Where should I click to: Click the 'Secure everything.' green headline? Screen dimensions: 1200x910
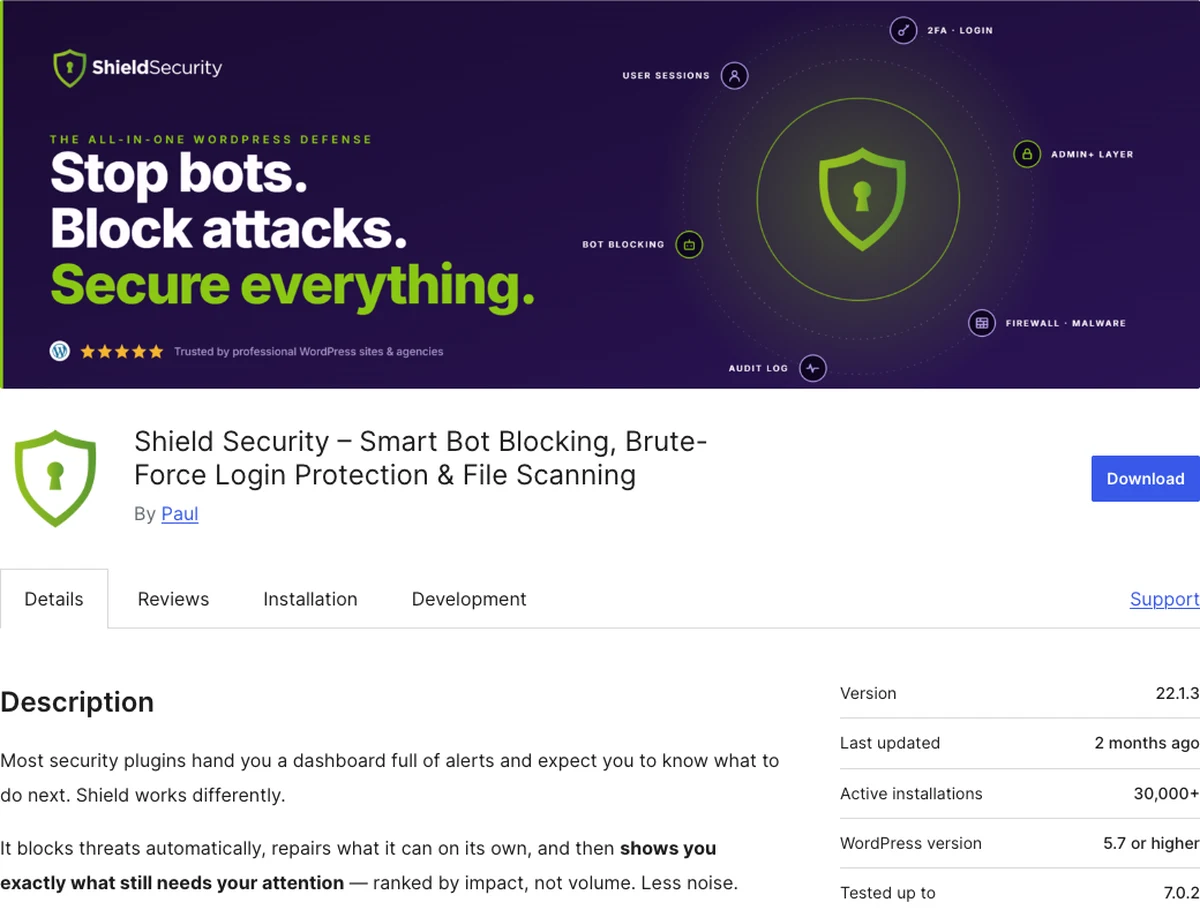[x=292, y=286]
